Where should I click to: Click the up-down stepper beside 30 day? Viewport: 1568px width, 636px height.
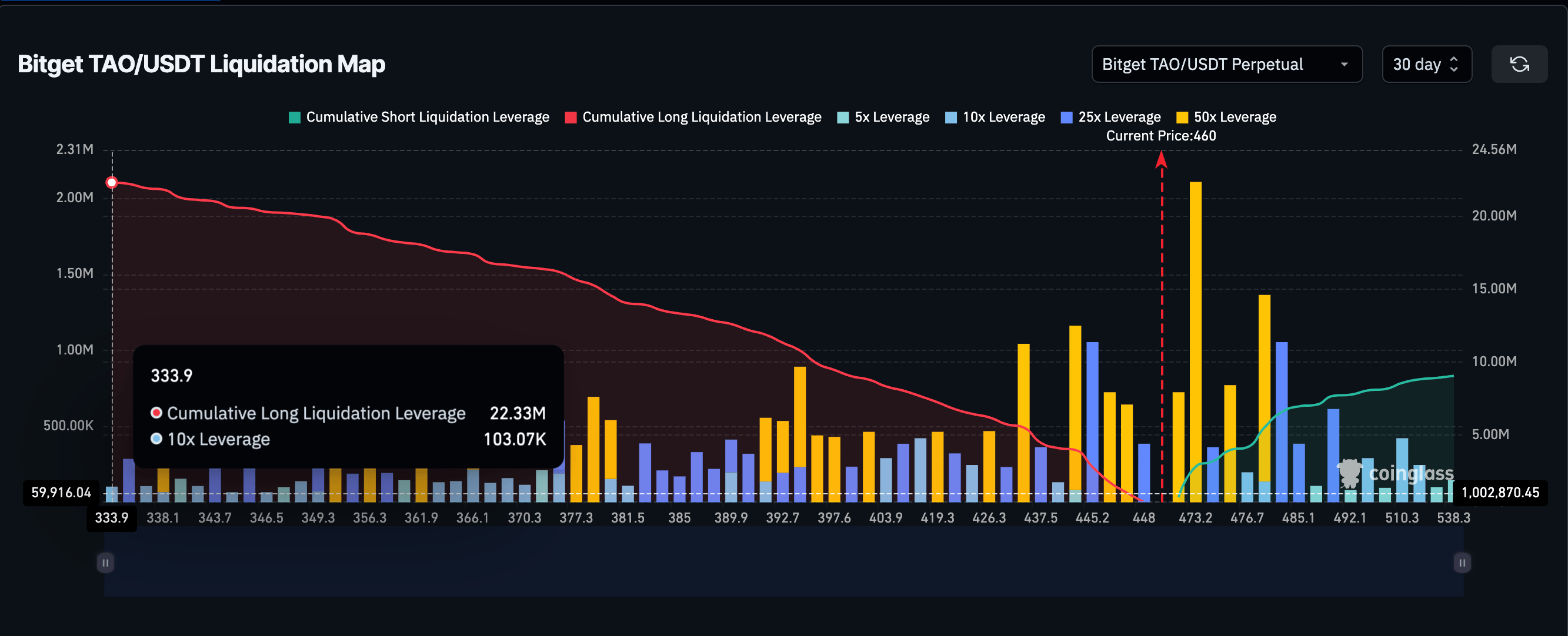(1454, 64)
